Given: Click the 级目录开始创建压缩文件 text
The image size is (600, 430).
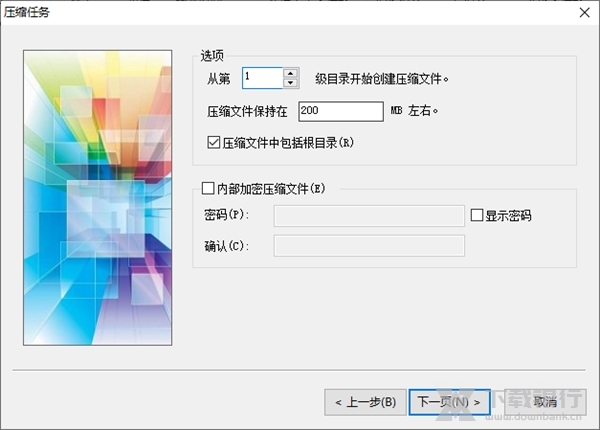Looking at the screenshot, I should click(x=383, y=78).
